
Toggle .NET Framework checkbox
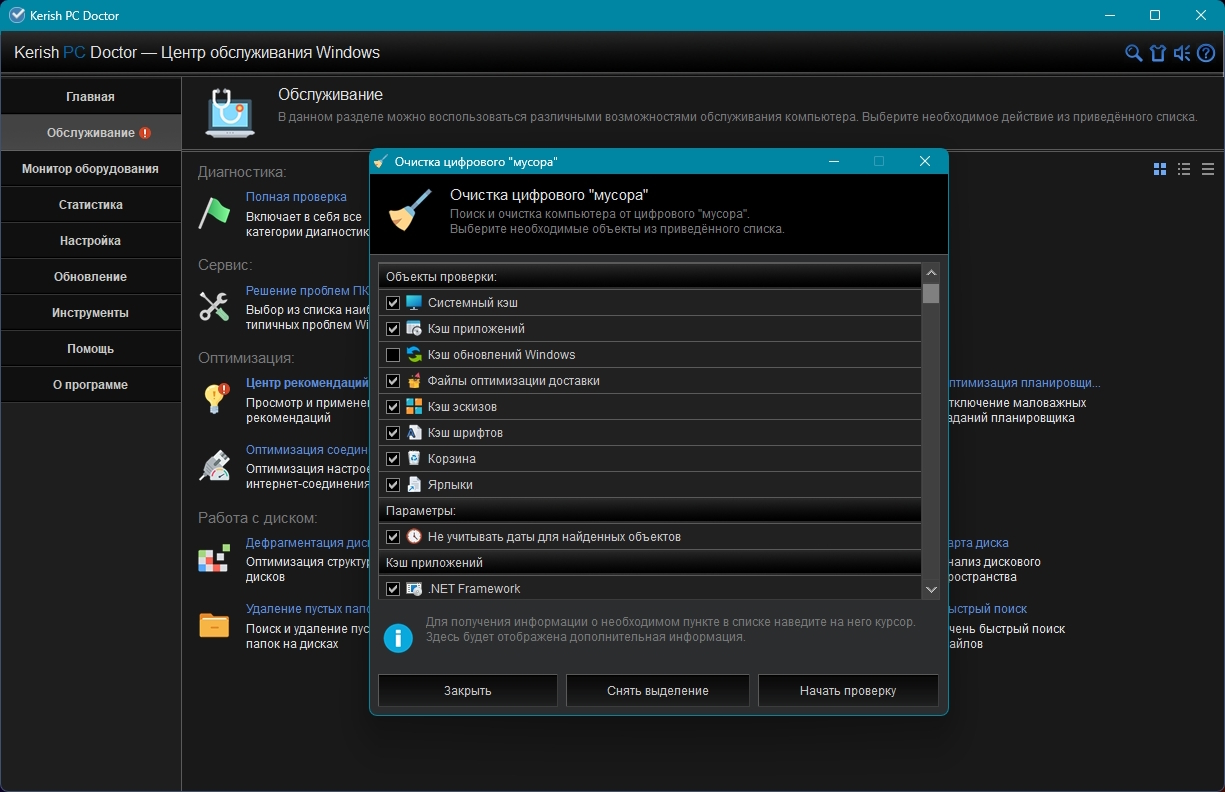393,589
